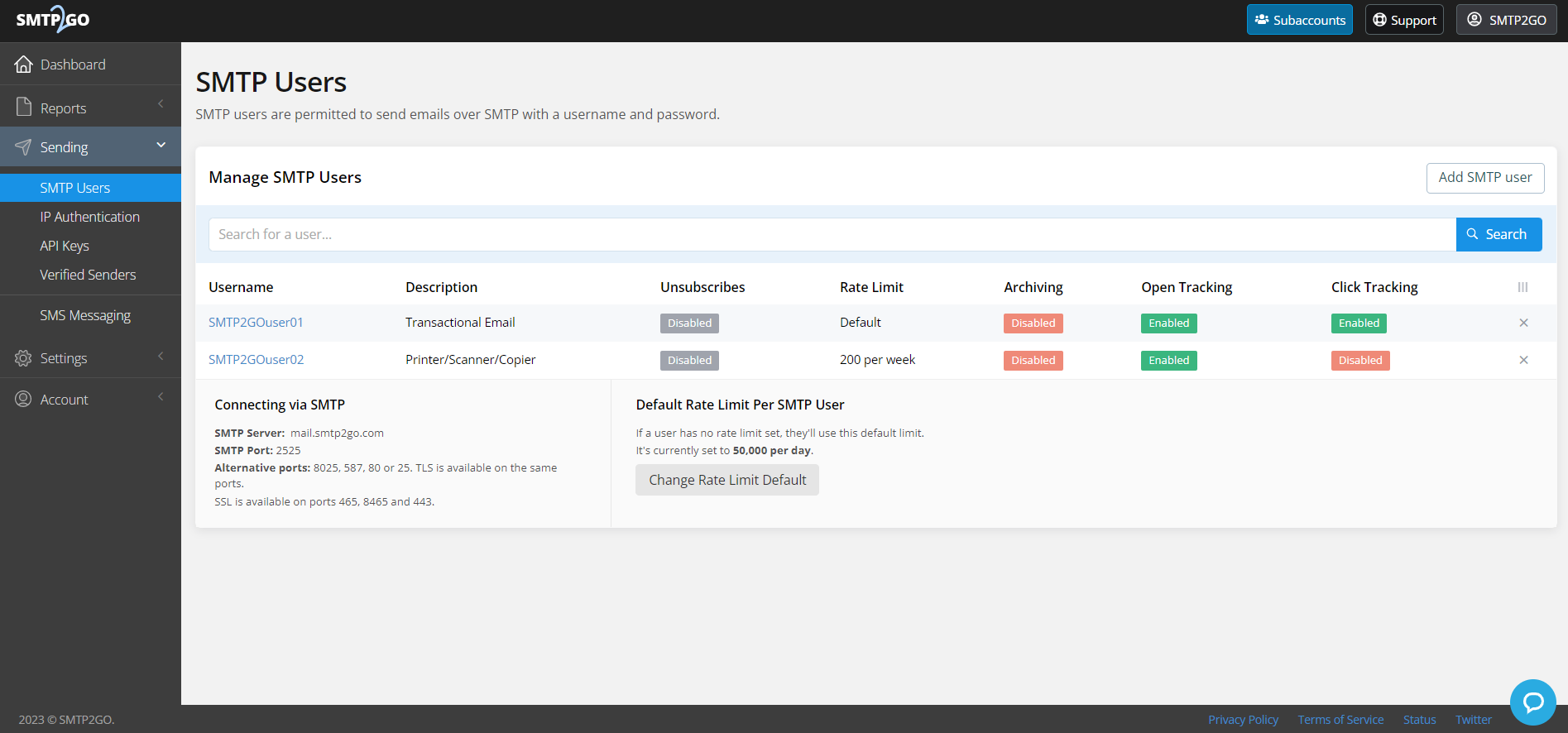
Task: Toggle Unsubscribes Disabled badge for SMTP2GOuser02
Action: pyautogui.click(x=689, y=361)
